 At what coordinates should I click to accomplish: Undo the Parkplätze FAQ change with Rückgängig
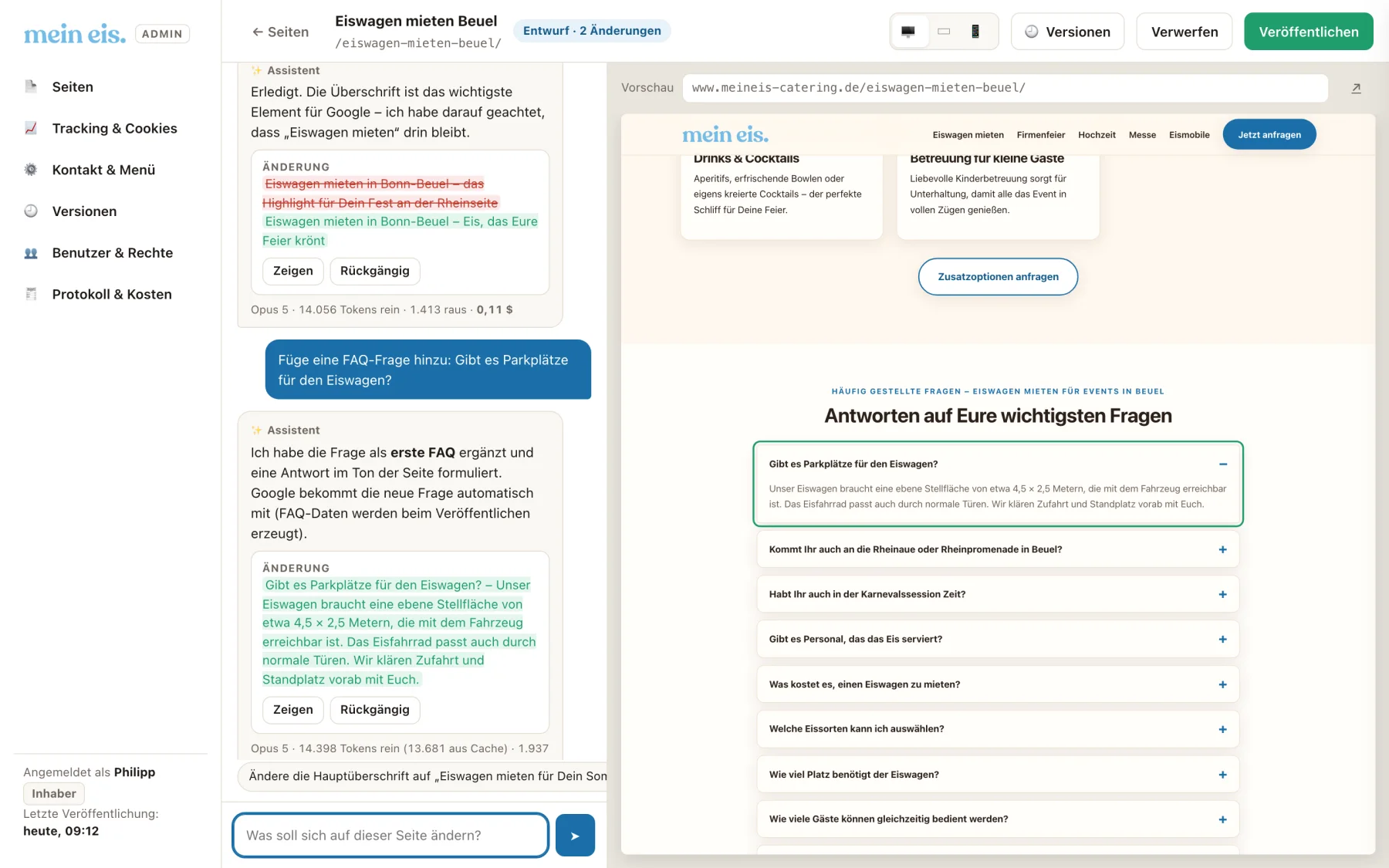click(x=375, y=710)
